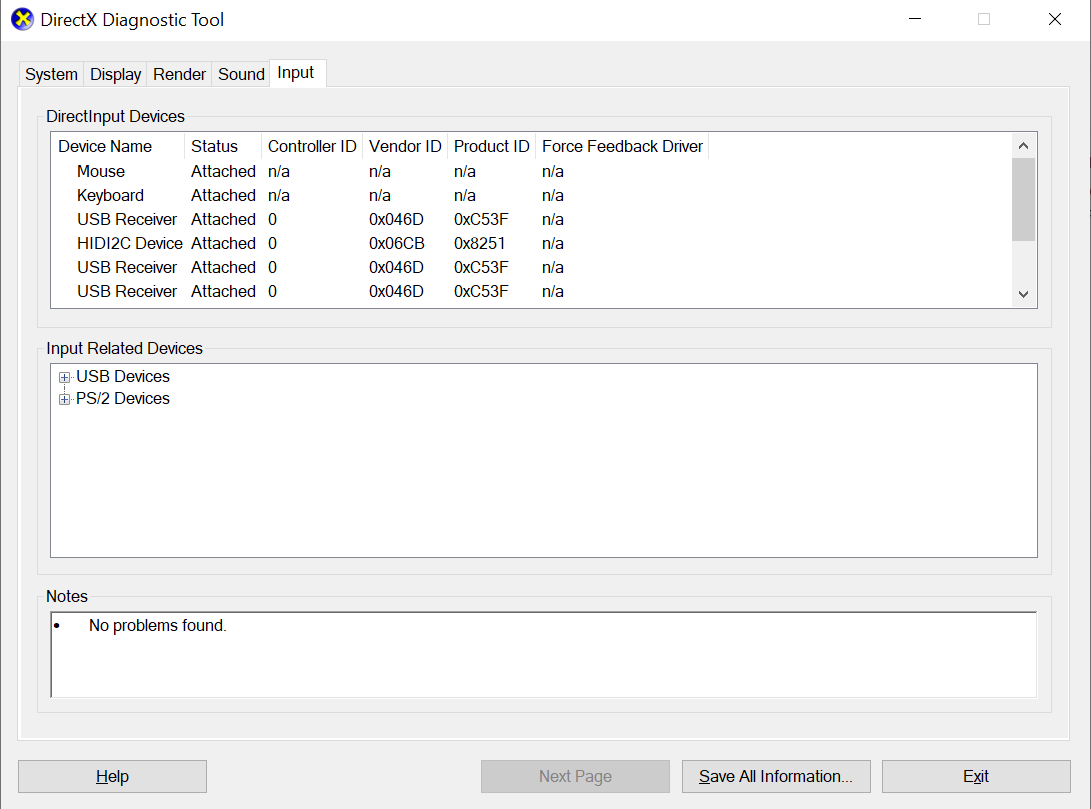Click the DirectX icon in title bar

(21, 19)
